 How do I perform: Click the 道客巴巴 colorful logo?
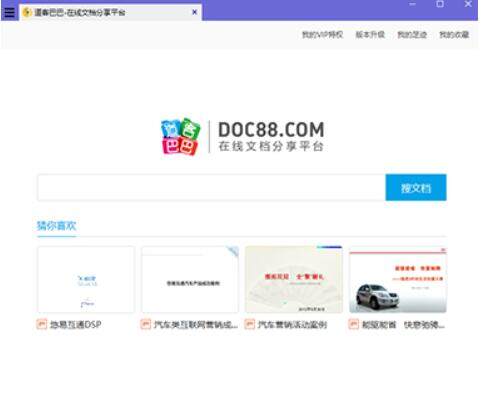[x=181, y=137]
